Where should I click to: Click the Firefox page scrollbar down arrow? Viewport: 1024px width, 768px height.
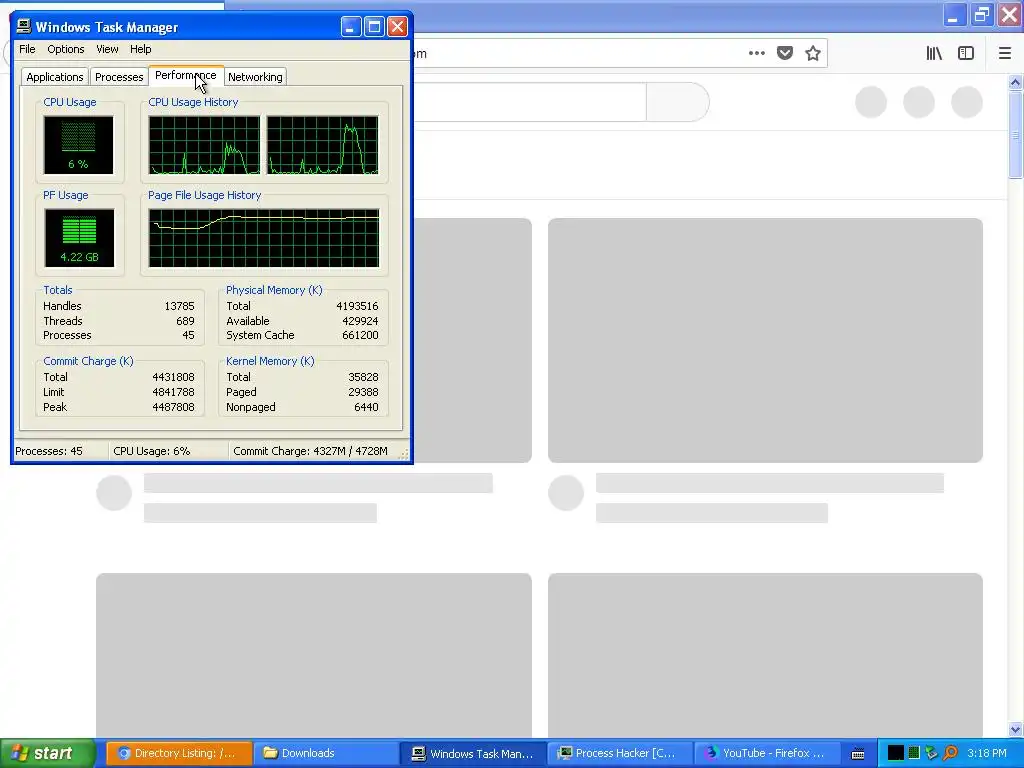(1015, 729)
